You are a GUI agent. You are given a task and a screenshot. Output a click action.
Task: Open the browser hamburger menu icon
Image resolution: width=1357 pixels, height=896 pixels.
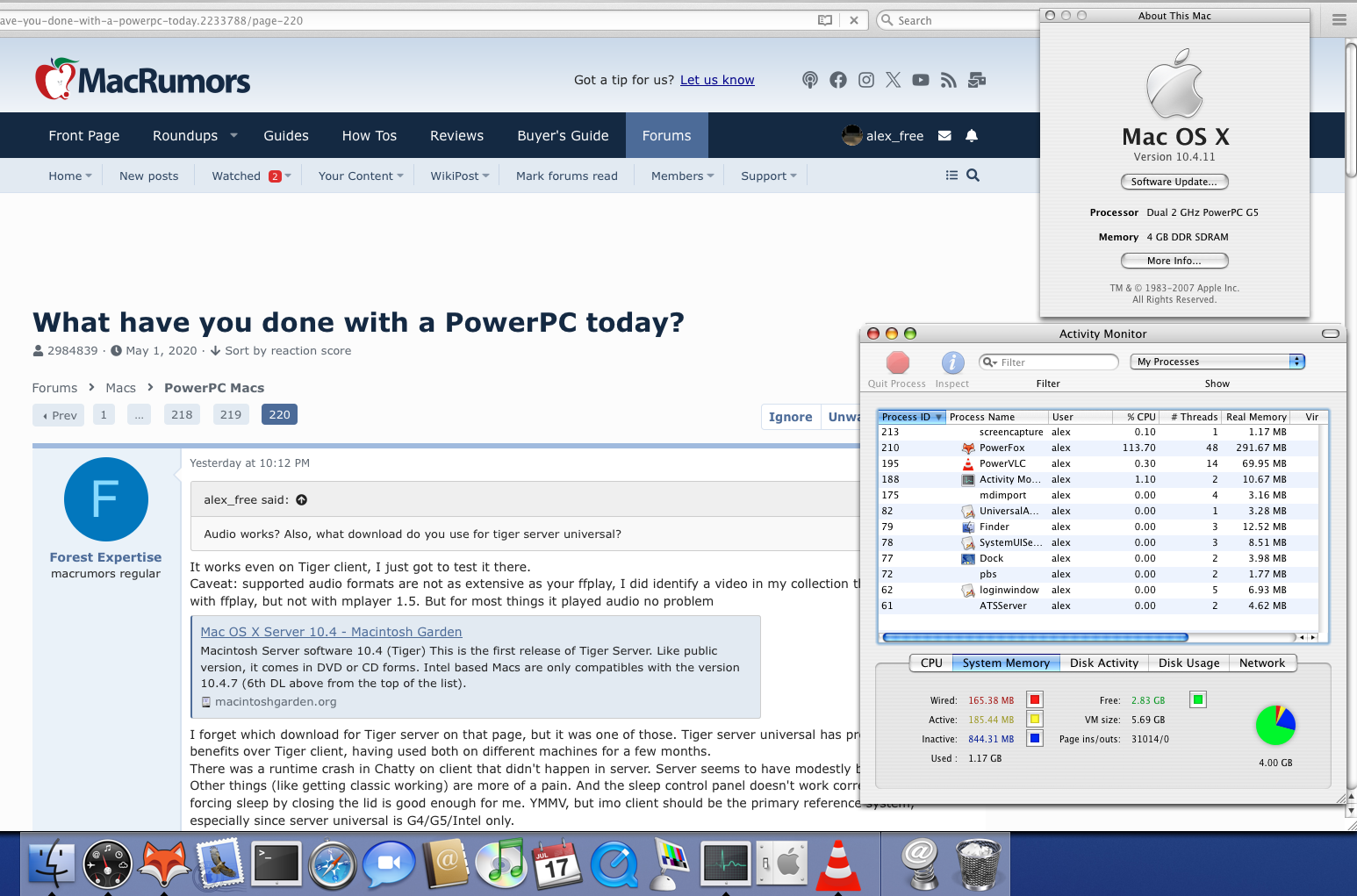click(x=1339, y=19)
